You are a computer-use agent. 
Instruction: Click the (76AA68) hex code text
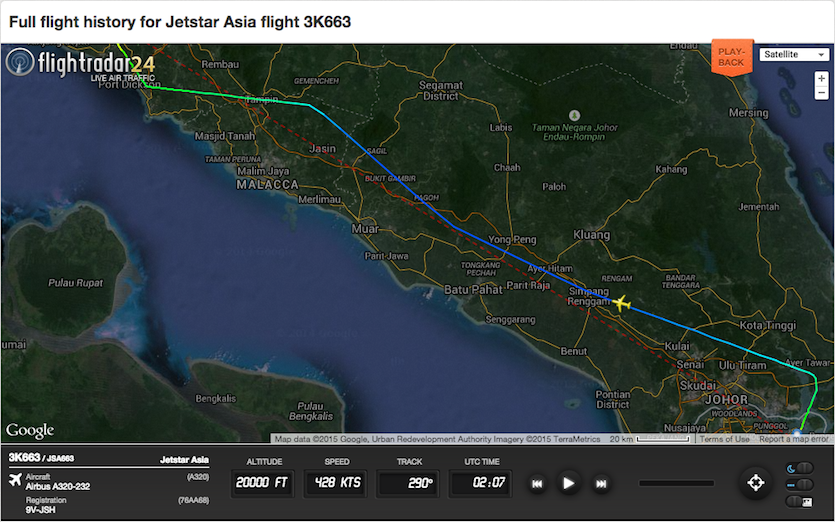193,500
